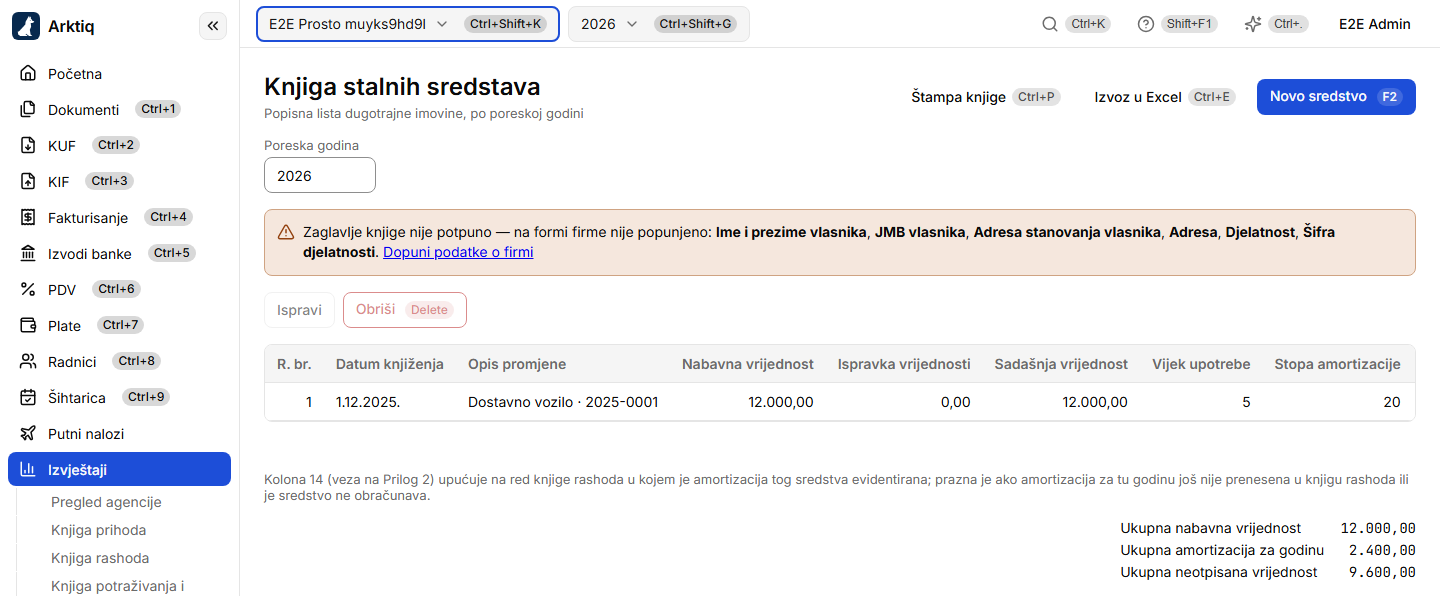Click the Putni nalozi airplane icon
The width and height of the screenshot is (1440, 596).
[x=28, y=434]
